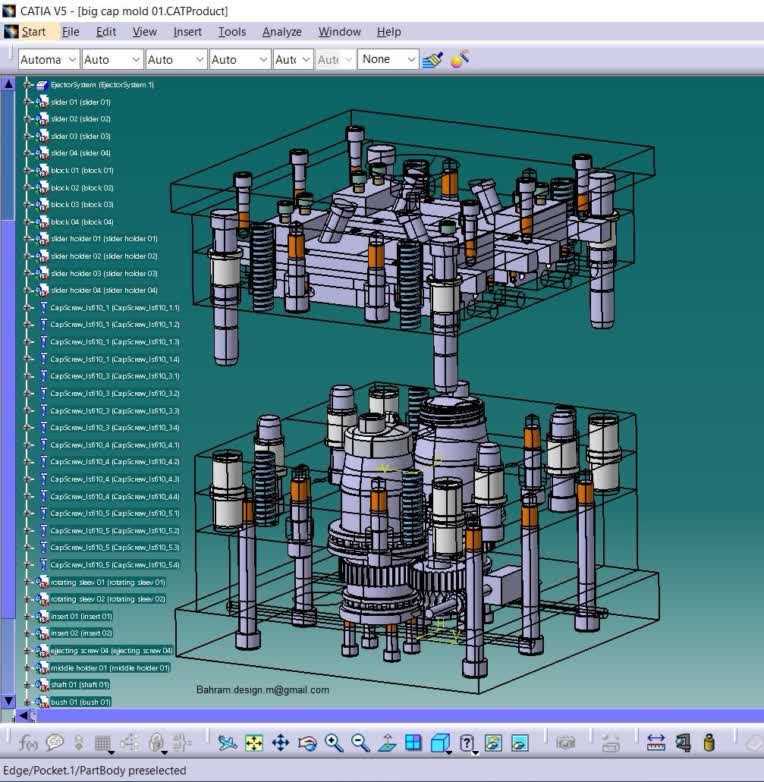Click the isometric view cube icon
The width and height of the screenshot is (764, 782).
pyautogui.click(x=439, y=743)
